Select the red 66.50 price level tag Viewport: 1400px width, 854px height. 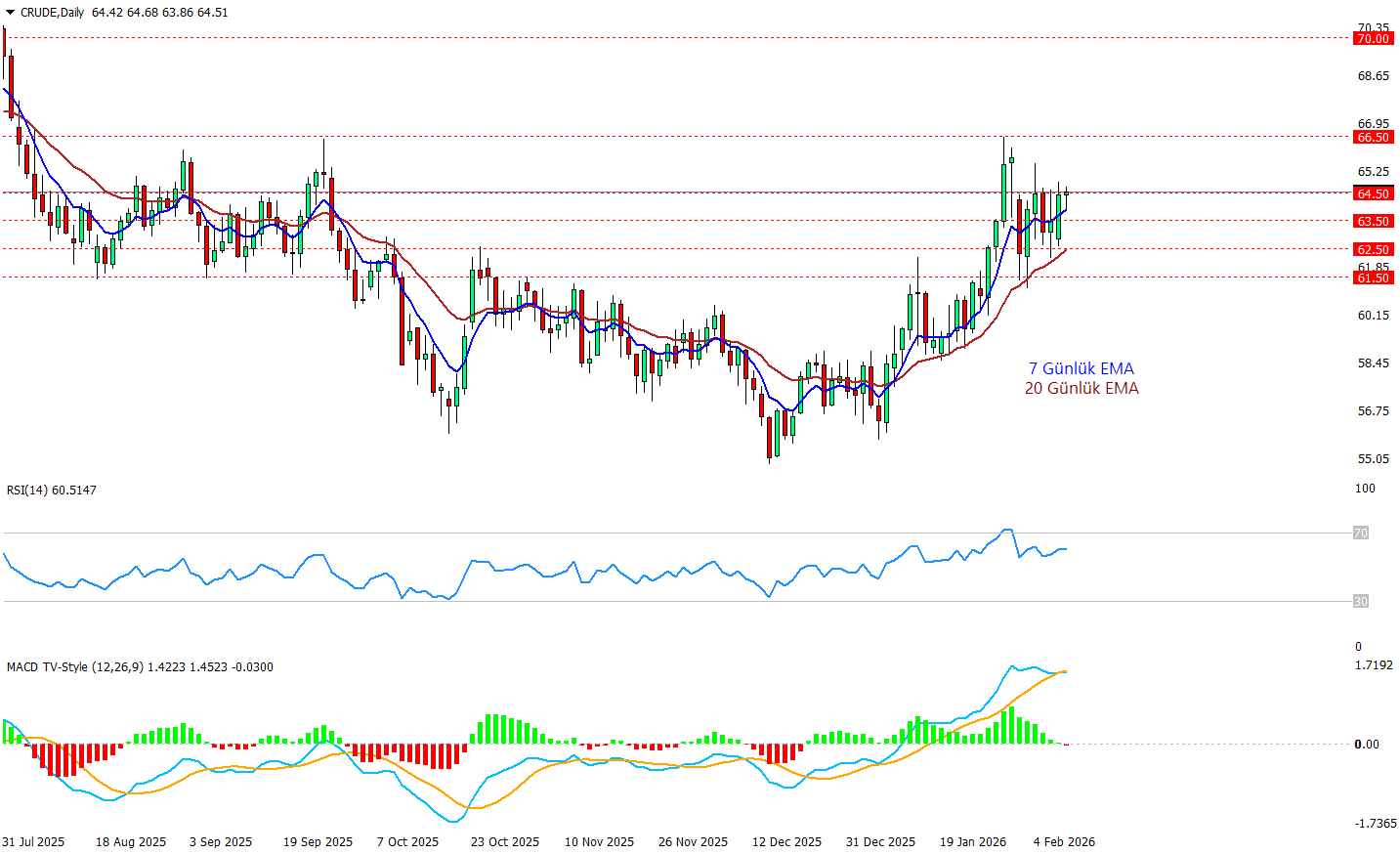click(1373, 138)
